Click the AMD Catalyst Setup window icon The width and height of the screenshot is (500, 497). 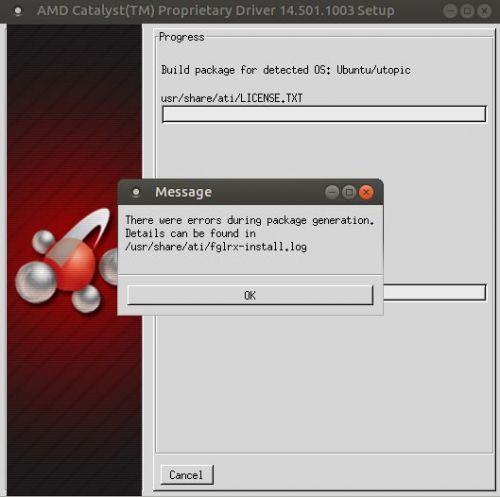[18, 11]
